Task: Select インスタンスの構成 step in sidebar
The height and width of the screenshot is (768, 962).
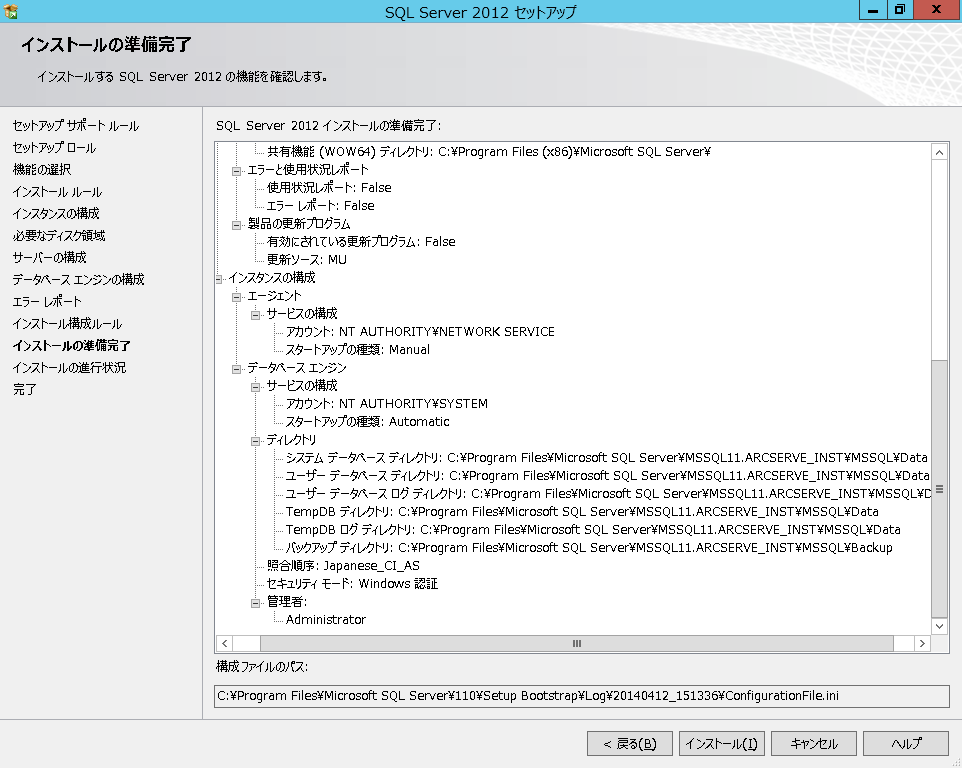Action: tap(56, 213)
